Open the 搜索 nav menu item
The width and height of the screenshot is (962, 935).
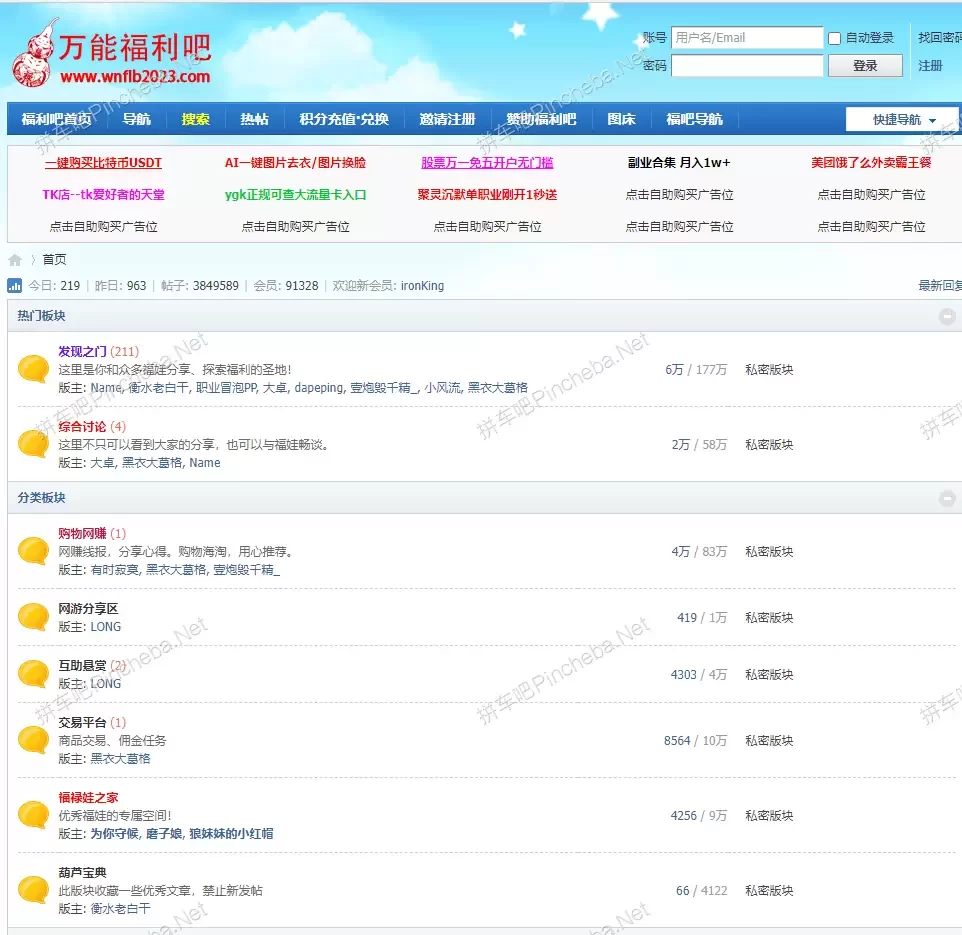click(195, 119)
